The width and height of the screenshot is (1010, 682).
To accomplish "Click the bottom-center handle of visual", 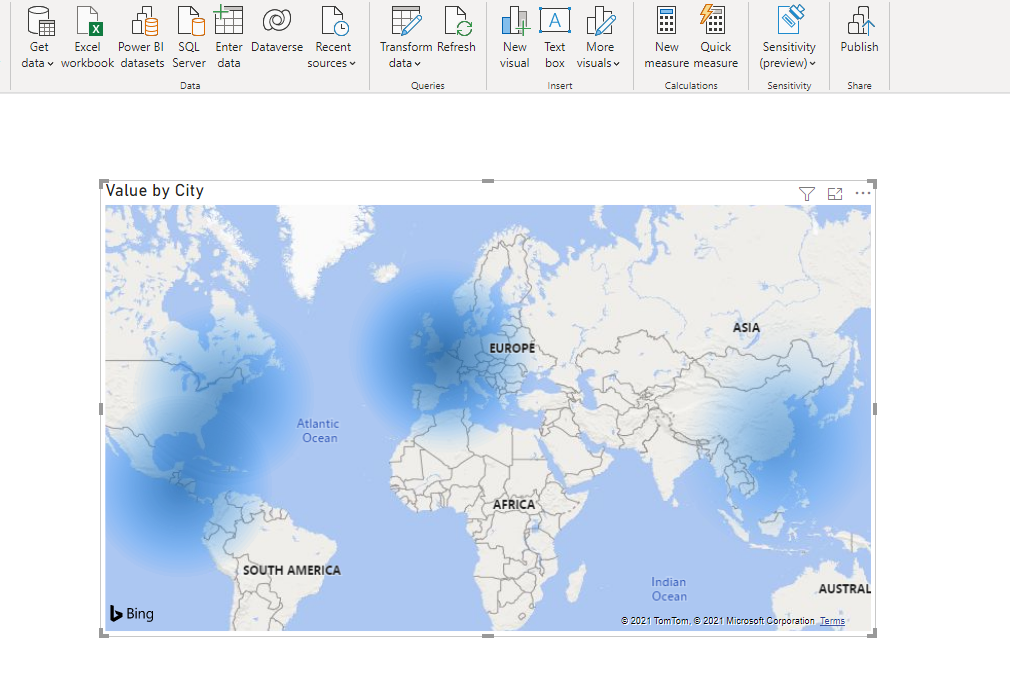I will pos(488,636).
